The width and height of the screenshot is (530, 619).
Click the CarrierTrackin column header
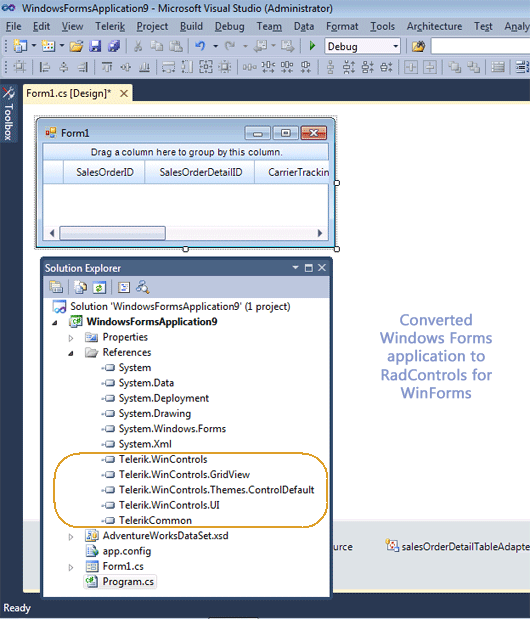pos(292,172)
